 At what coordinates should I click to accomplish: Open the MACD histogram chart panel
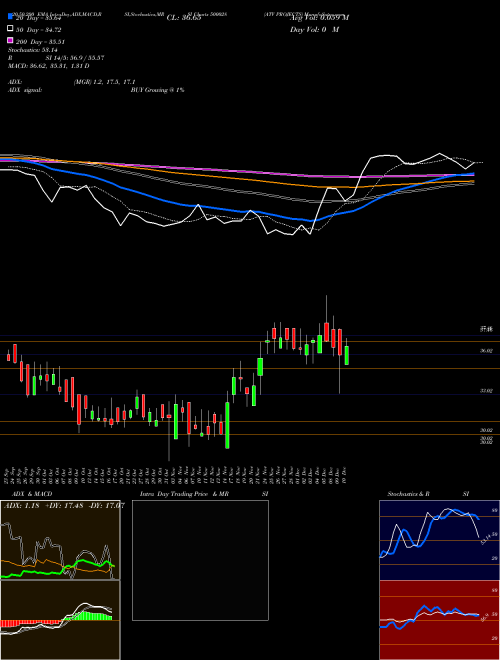(60, 620)
